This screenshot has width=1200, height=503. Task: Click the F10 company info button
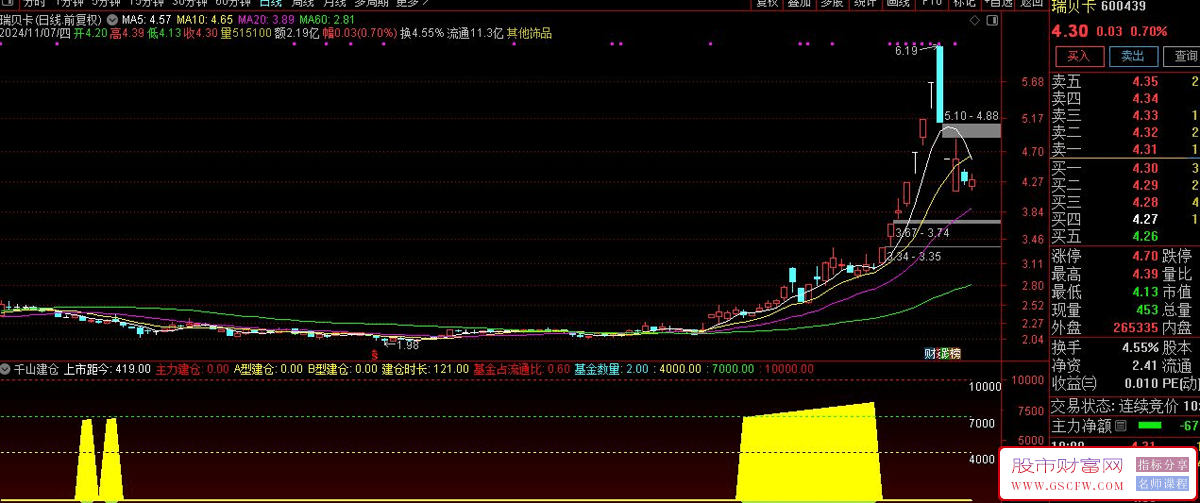coord(932,3)
